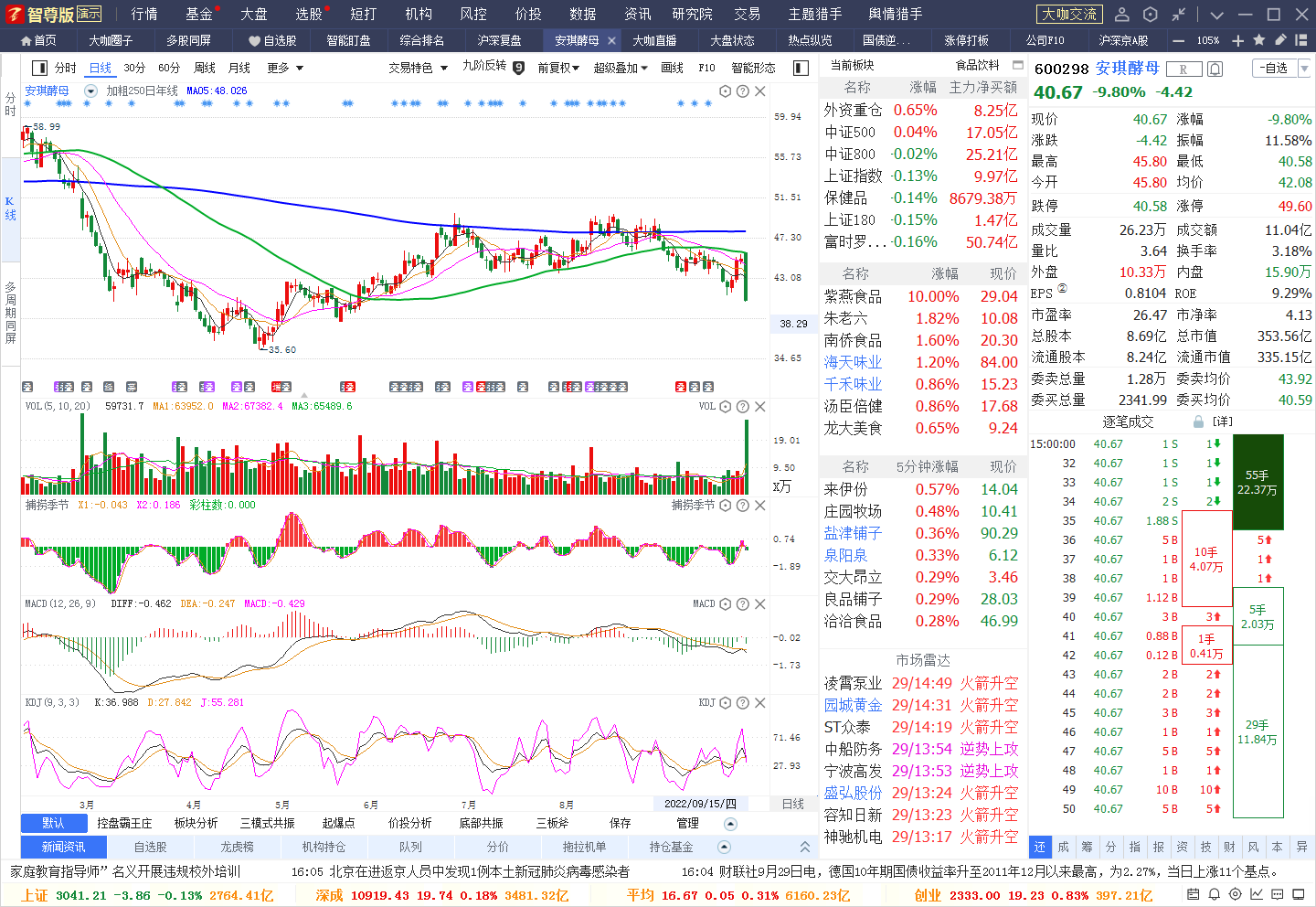Open the 研究院 menu
The width and height of the screenshot is (1316, 907).
(x=692, y=14)
